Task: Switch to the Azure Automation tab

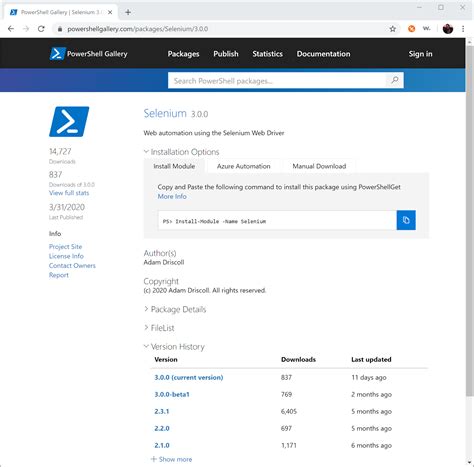Action: click(x=244, y=166)
